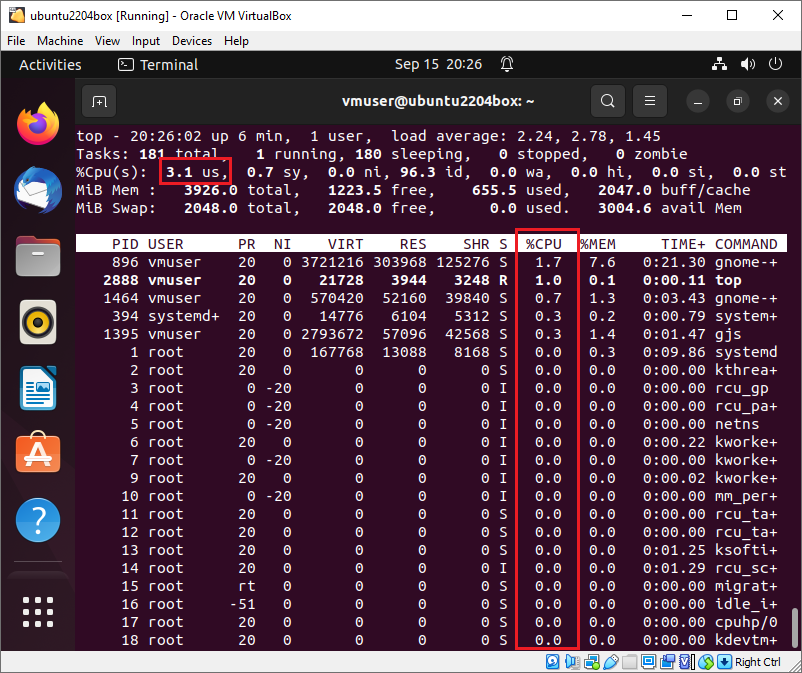Screen dimensions: 802x673
Task: Open the terminal search button
Action: coord(608,101)
